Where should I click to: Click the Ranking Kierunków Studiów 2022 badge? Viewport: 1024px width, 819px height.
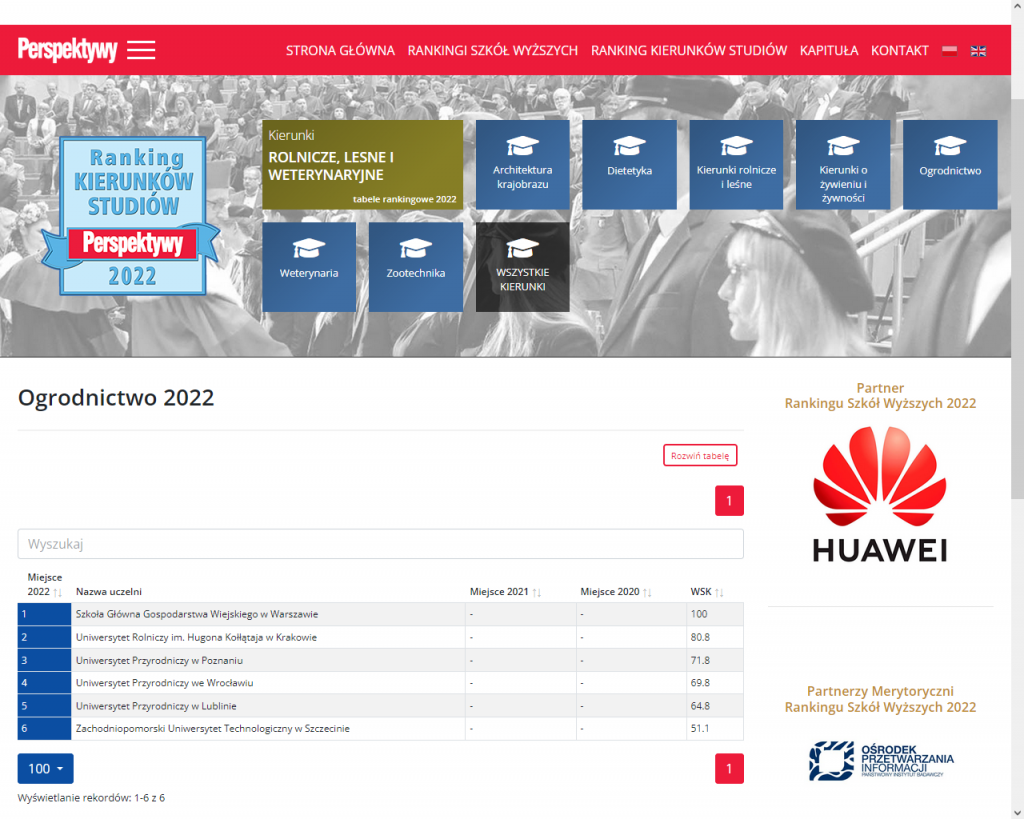[131, 216]
